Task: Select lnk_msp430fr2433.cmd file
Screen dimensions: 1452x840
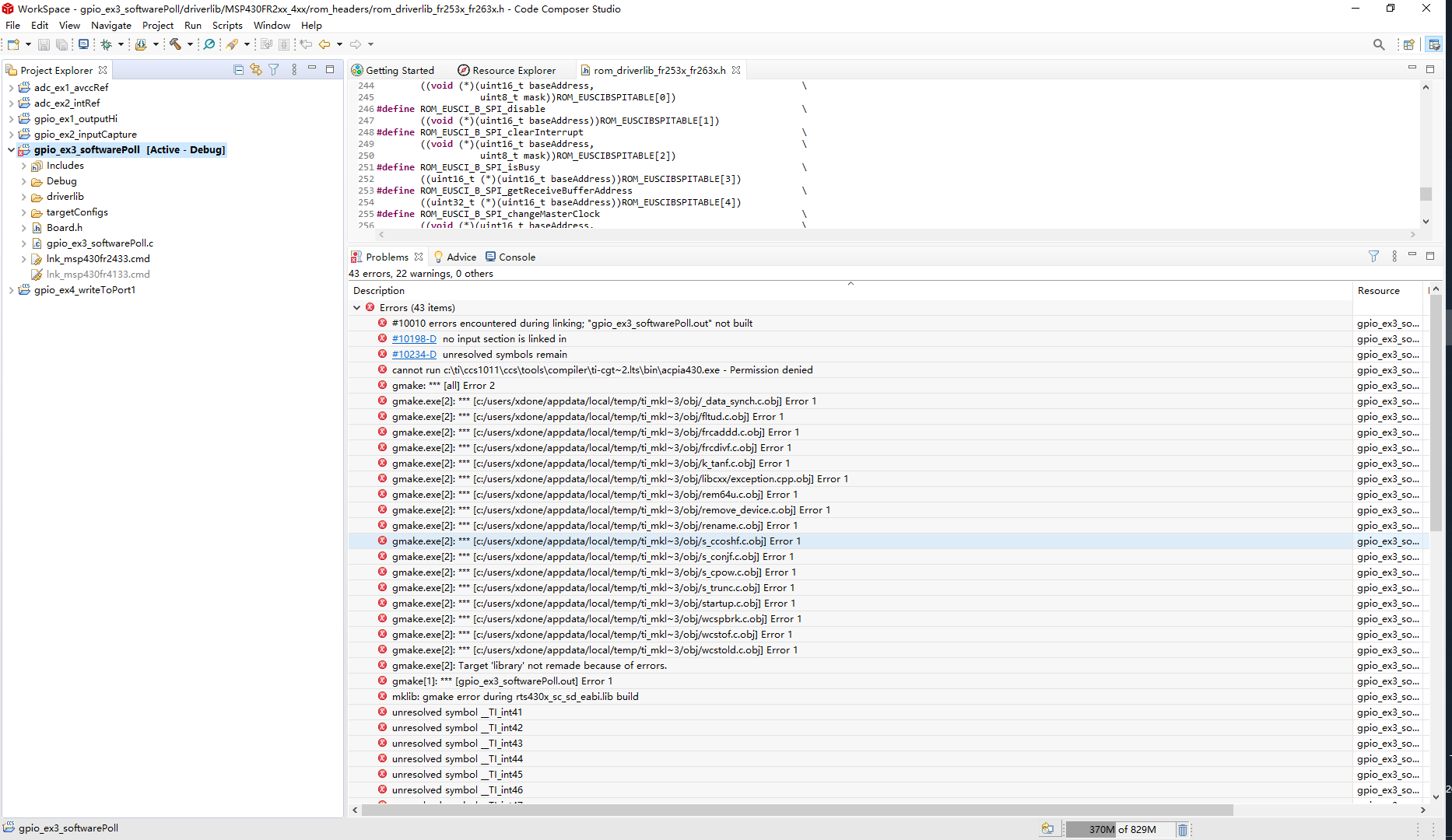Action: [x=98, y=259]
